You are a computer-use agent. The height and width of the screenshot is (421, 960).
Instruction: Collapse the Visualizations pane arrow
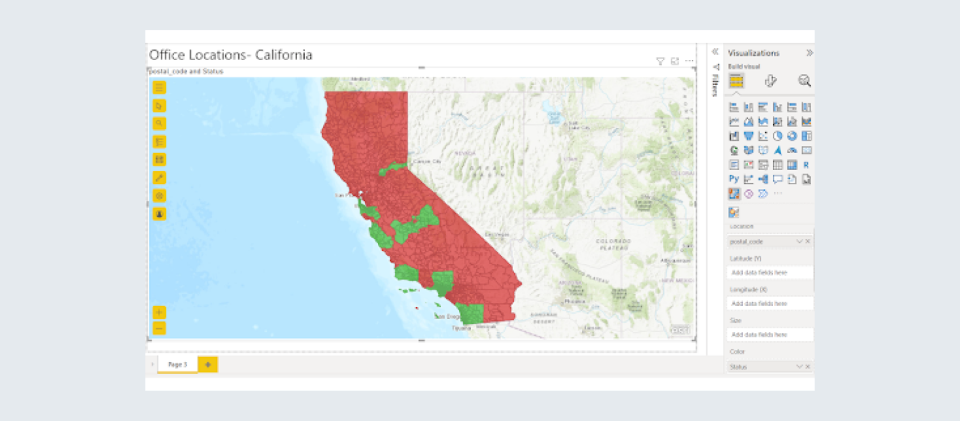pos(809,53)
